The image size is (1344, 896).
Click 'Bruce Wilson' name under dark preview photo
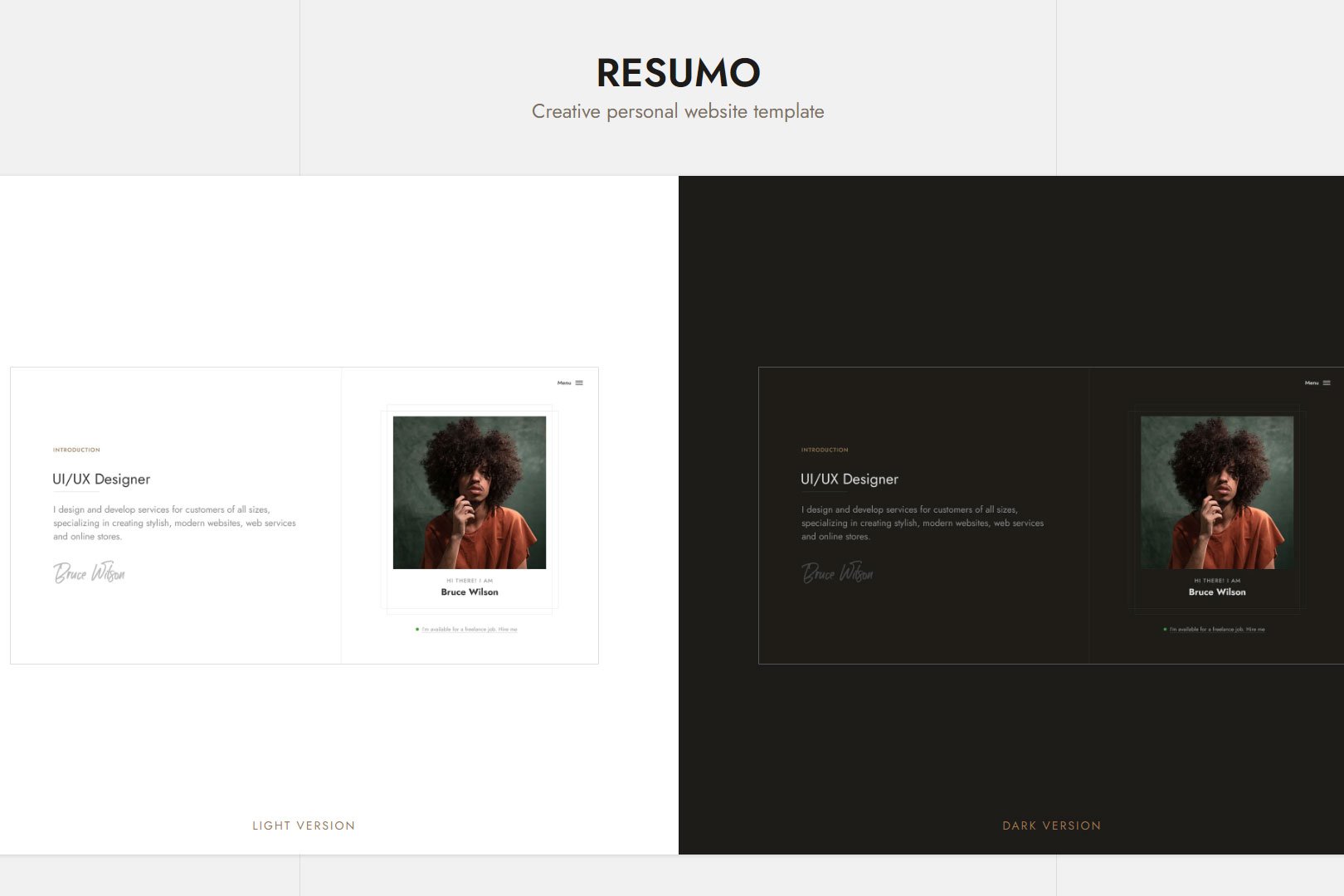(1217, 592)
